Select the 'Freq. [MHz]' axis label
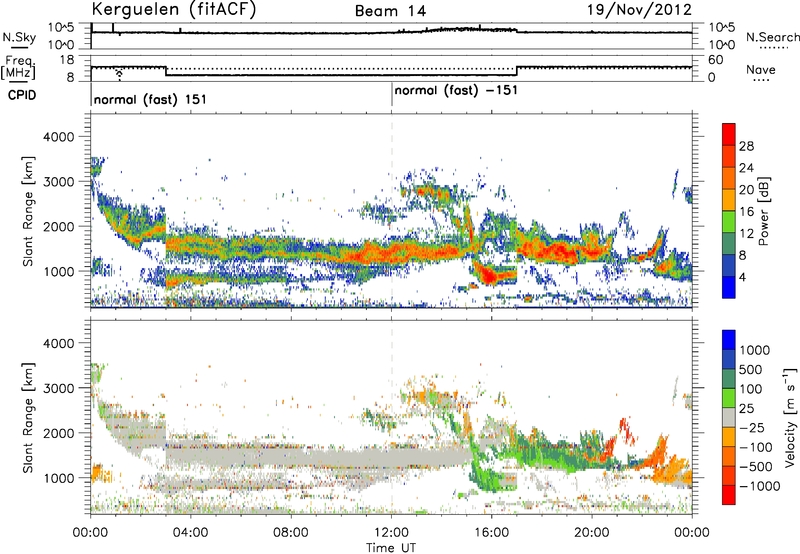The width and height of the screenshot is (800, 554). tap(19, 68)
